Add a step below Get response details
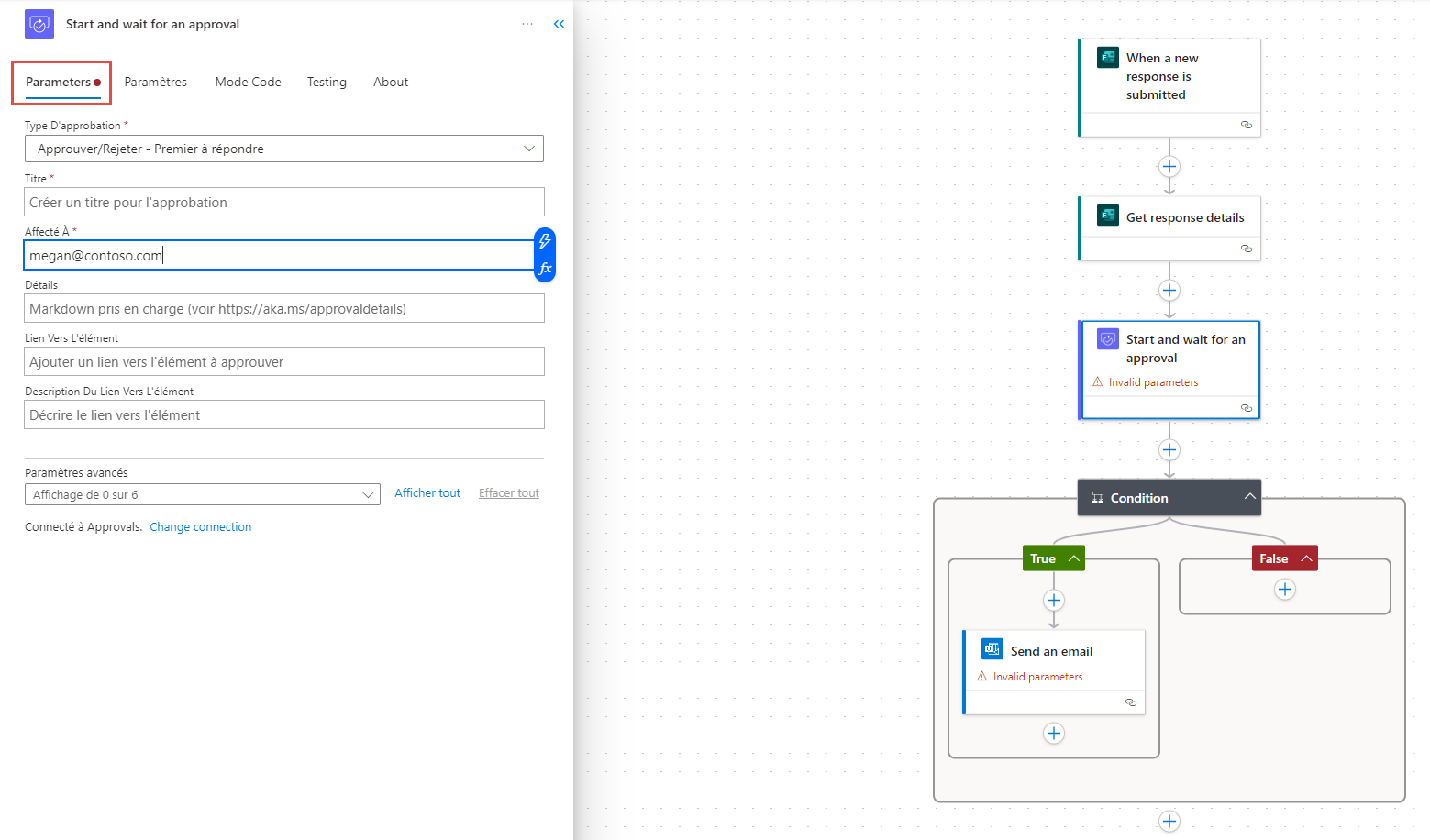The height and width of the screenshot is (840, 1430). pos(1169,291)
